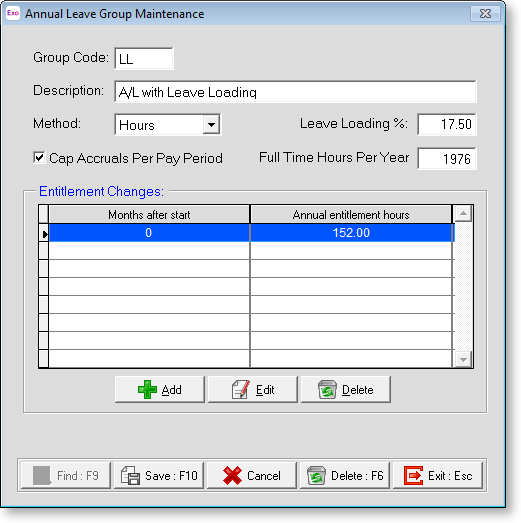Click the notepad Edit icon
This screenshot has height=523, width=521.
coord(240,389)
